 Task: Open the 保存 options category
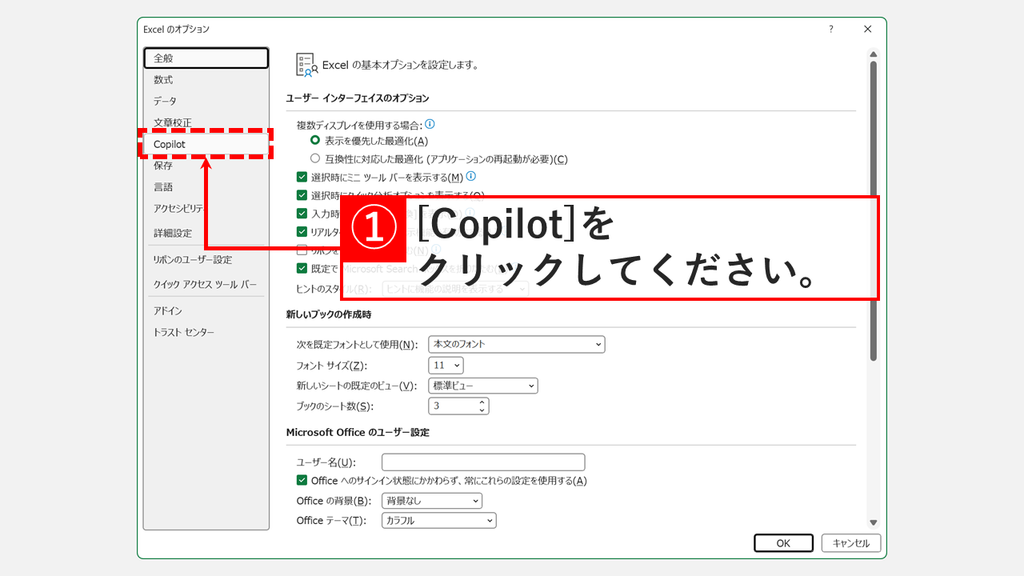tap(206, 166)
